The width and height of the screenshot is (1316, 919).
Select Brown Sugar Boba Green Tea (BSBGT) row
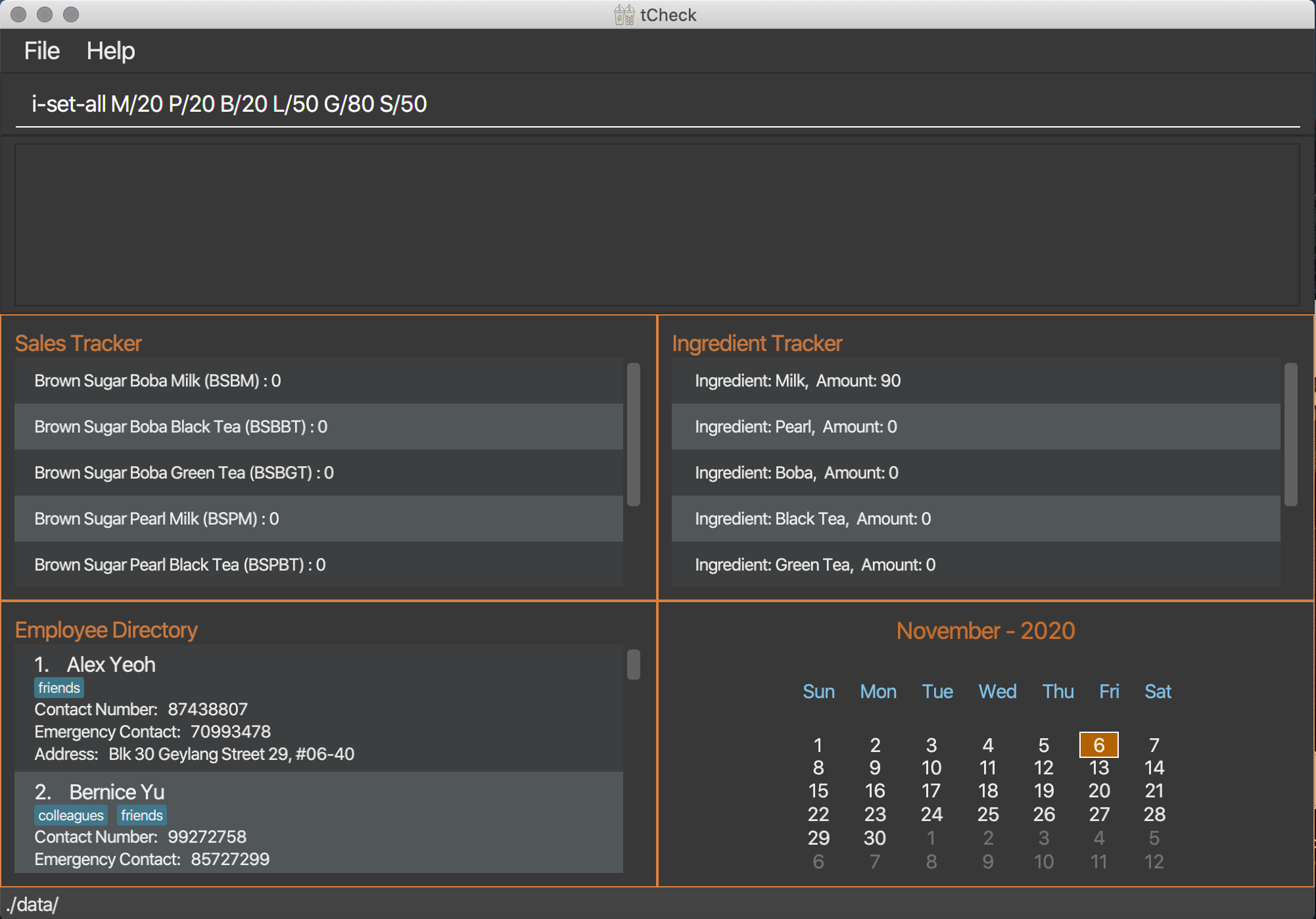319,473
